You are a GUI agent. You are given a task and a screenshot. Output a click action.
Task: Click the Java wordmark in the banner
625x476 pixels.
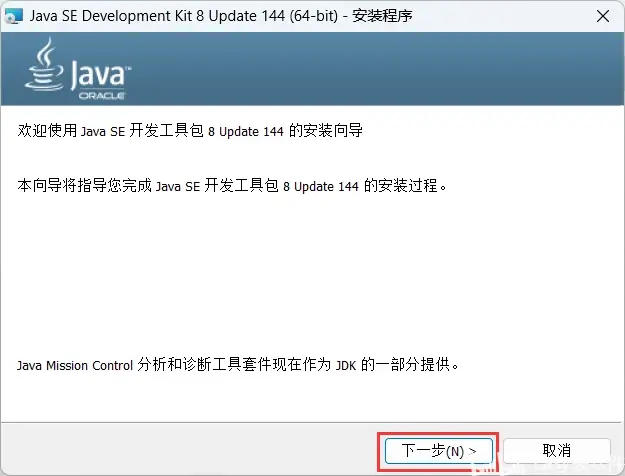(100, 74)
